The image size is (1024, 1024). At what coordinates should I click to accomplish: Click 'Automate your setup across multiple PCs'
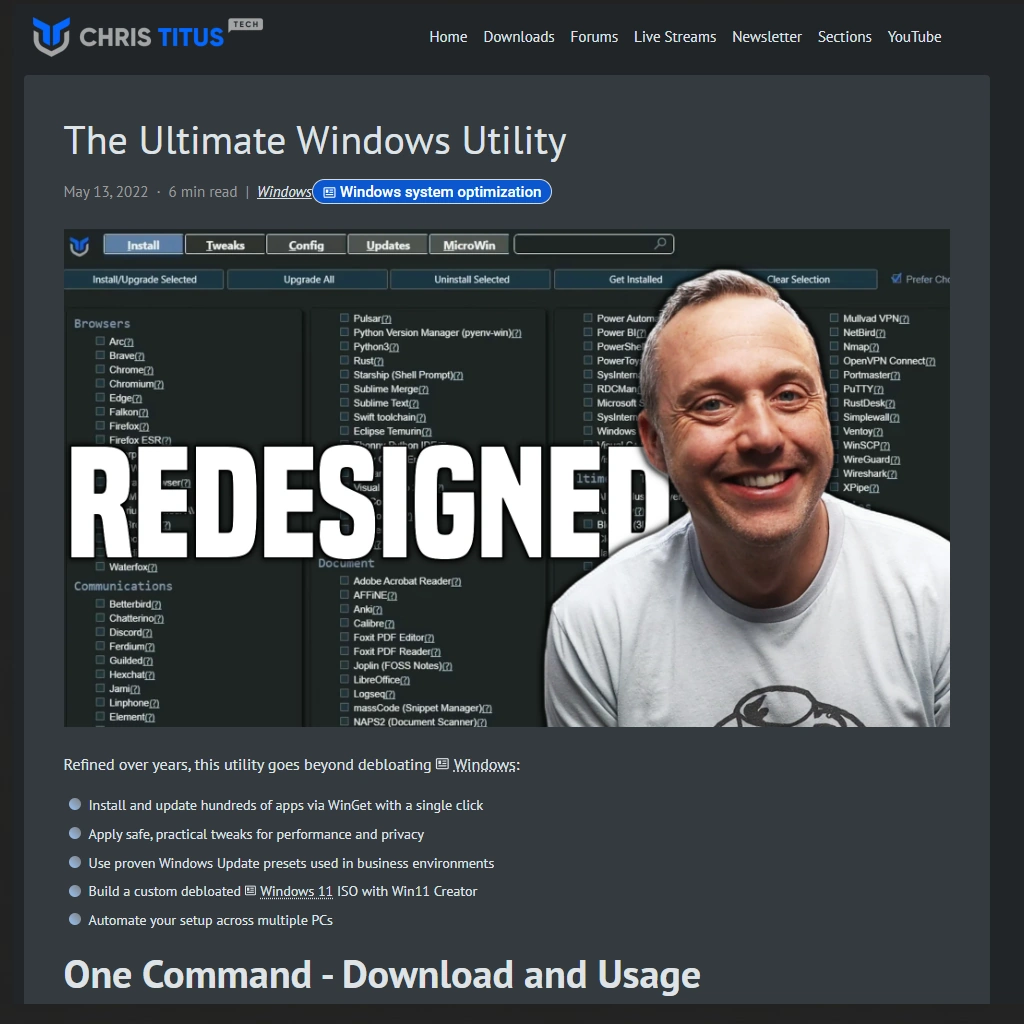(210, 920)
